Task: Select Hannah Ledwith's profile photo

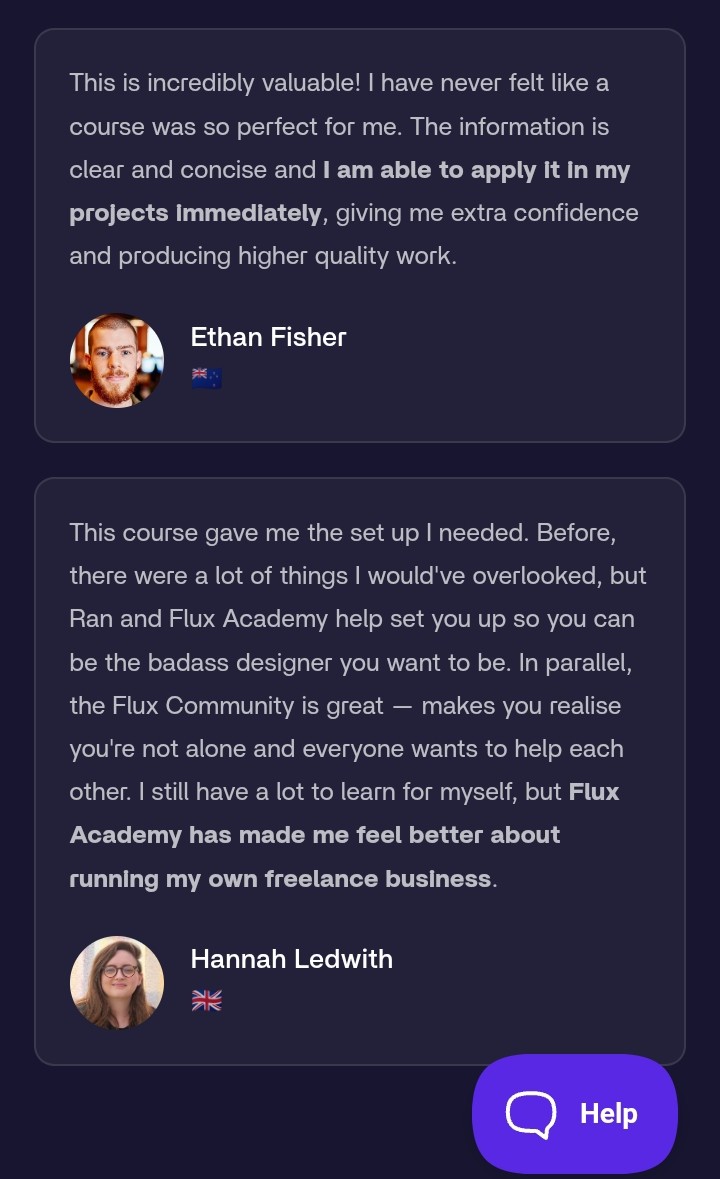Action: click(x=116, y=983)
